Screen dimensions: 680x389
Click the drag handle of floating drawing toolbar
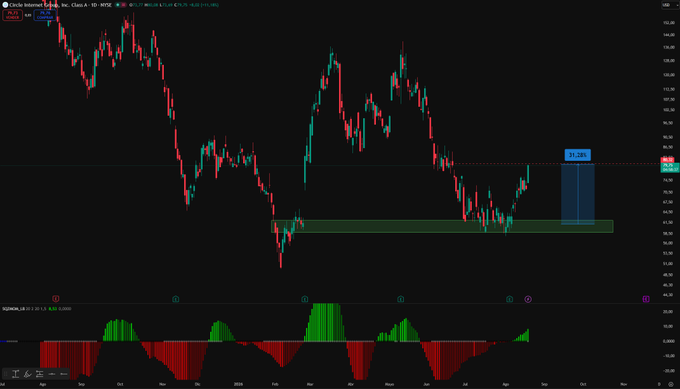pos(6,374)
